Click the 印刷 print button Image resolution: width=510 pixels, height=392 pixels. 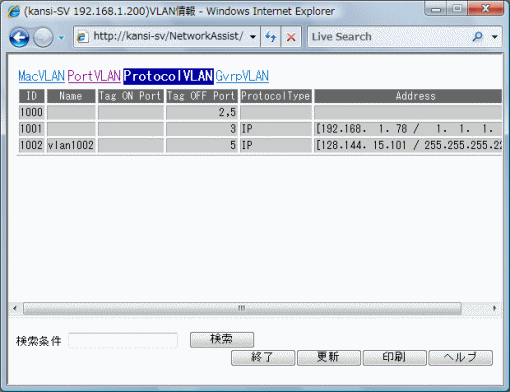(394, 358)
